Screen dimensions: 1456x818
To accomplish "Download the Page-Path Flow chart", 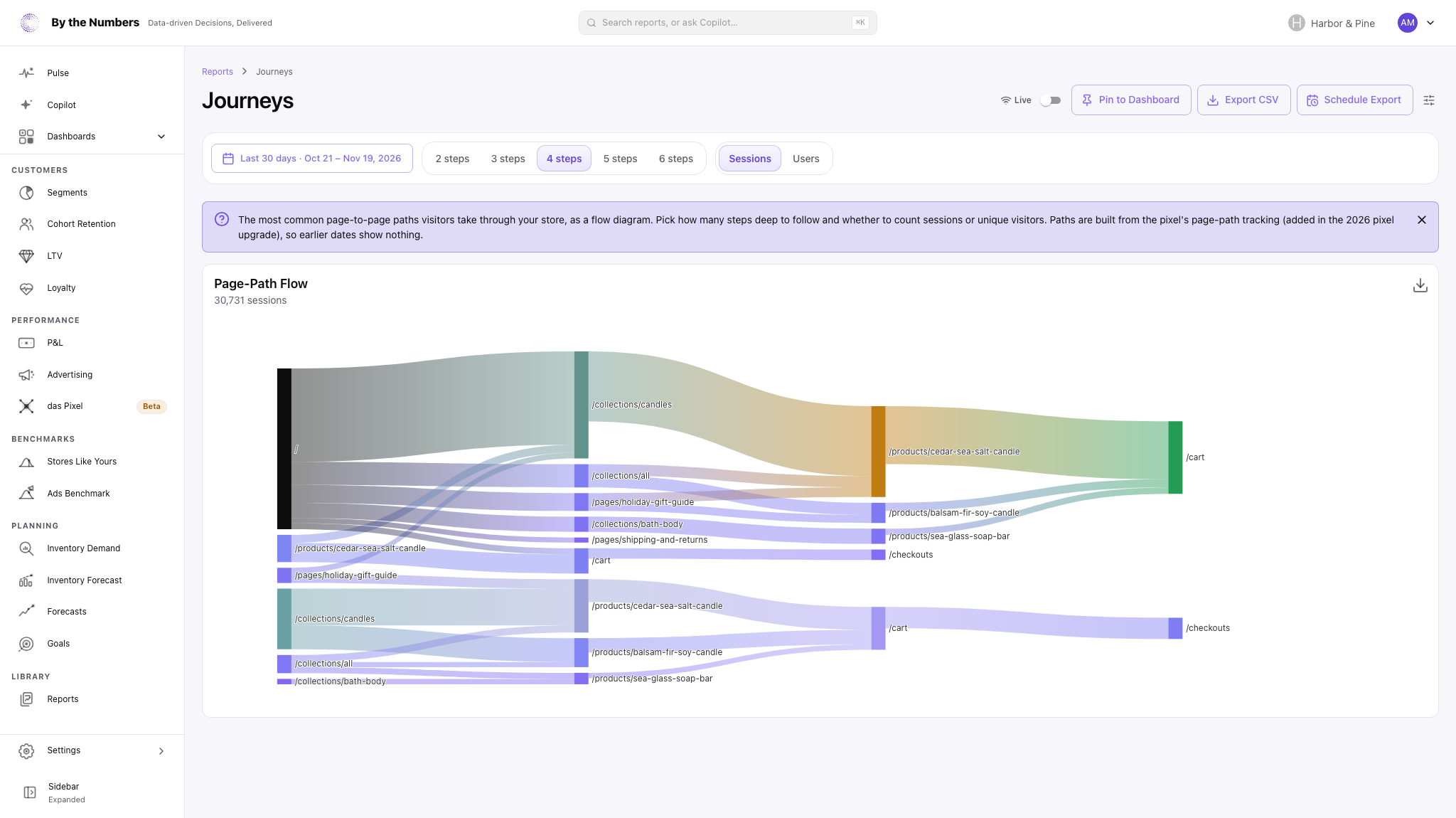I will tap(1420, 285).
